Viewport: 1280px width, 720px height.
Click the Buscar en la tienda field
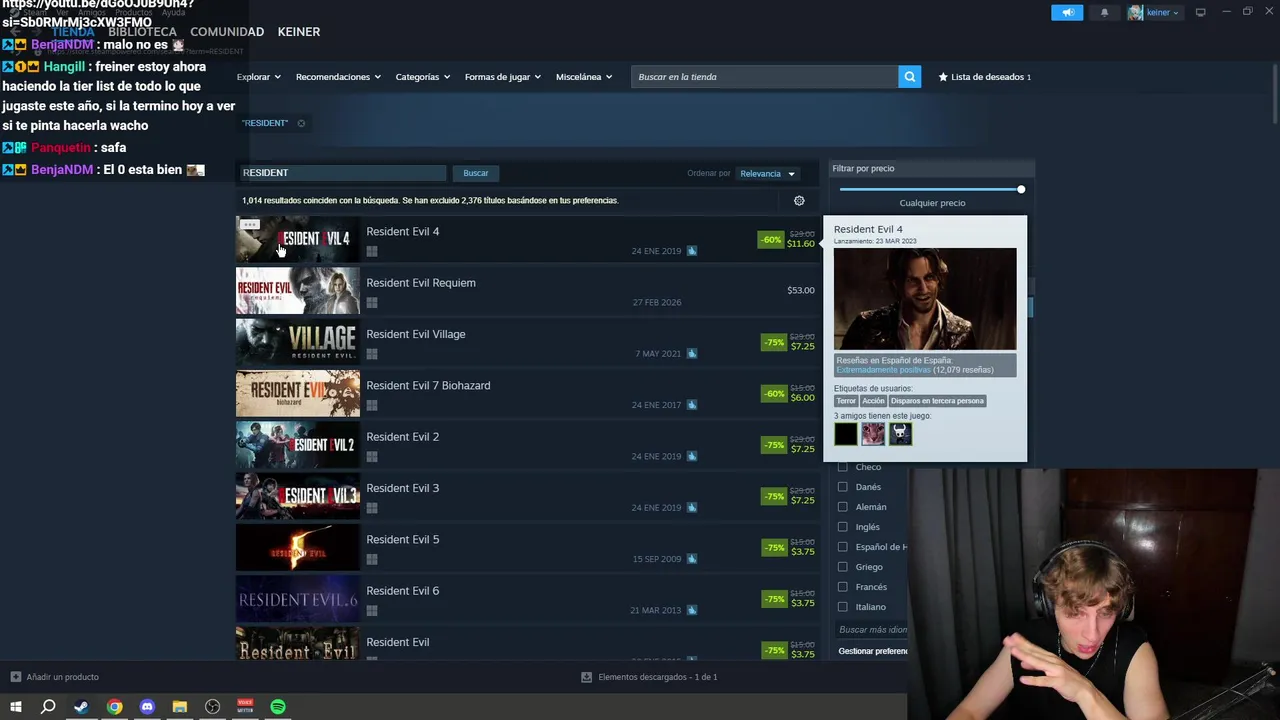[x=764, y=77]
